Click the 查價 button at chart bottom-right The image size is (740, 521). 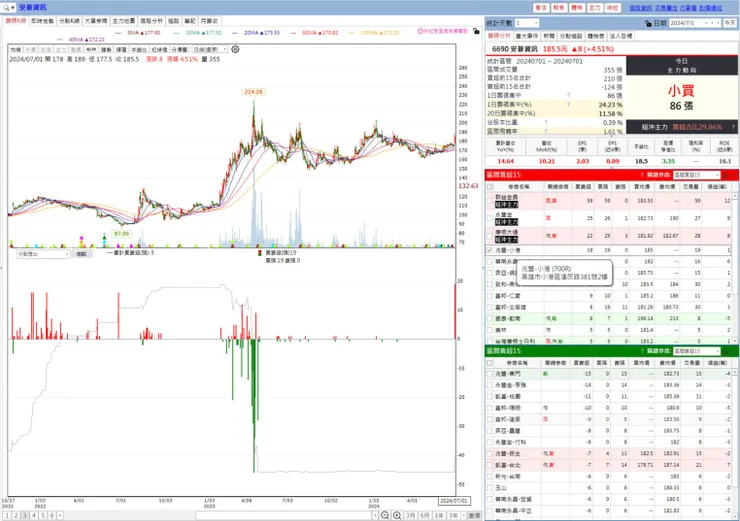point(475,515)
